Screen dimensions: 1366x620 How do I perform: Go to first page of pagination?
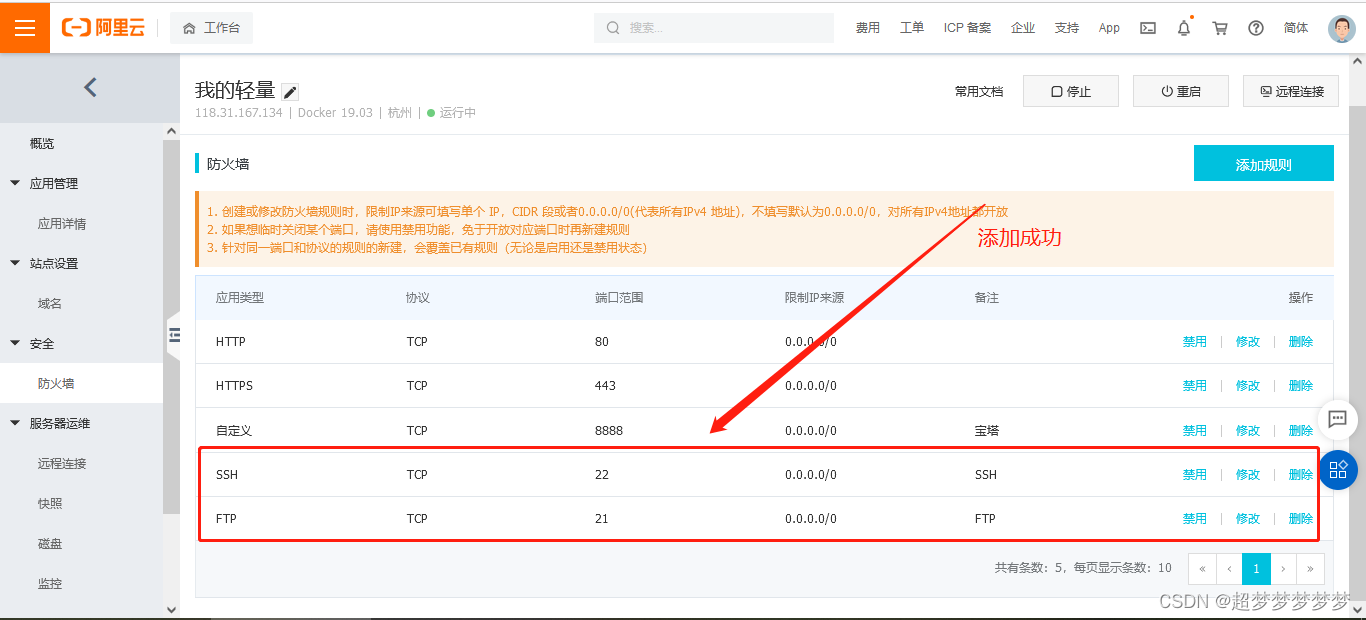click(1202, 568)
